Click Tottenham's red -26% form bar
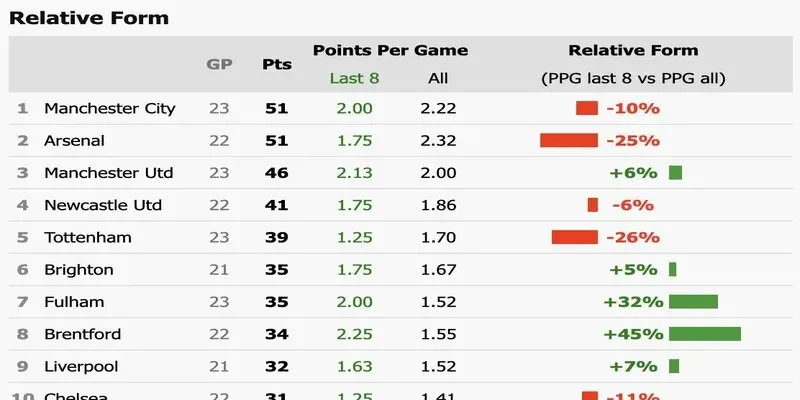The width and height of the screenshot is (800, 400). 574,237
